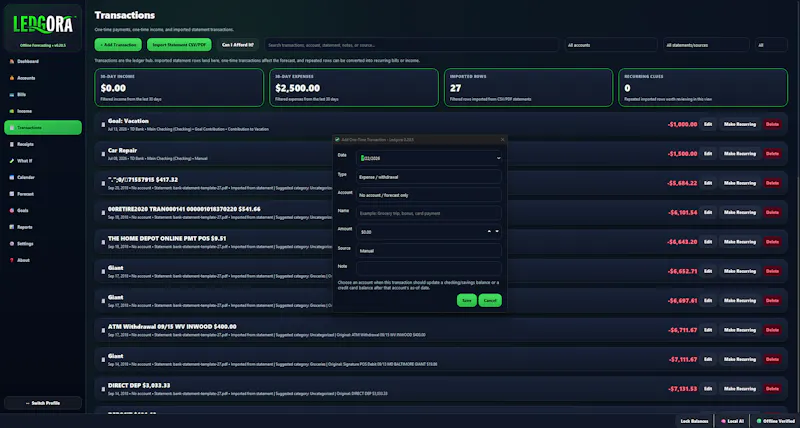Image resolution: width=800 pixels, height=428 pixels.
Task: Tick the checkbox for Giant -$7,111.67 row
Action: pos(103,360)
